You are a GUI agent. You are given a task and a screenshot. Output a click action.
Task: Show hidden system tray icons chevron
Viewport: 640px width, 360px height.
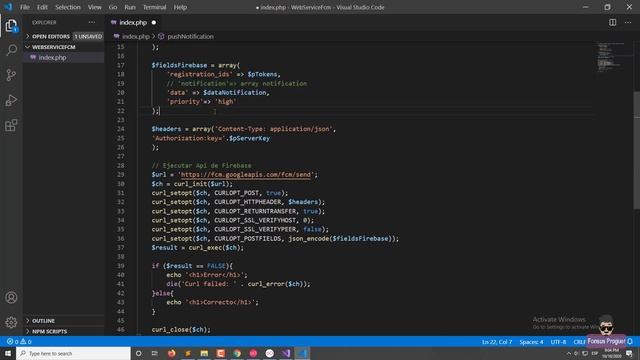[x=569, y=353]
